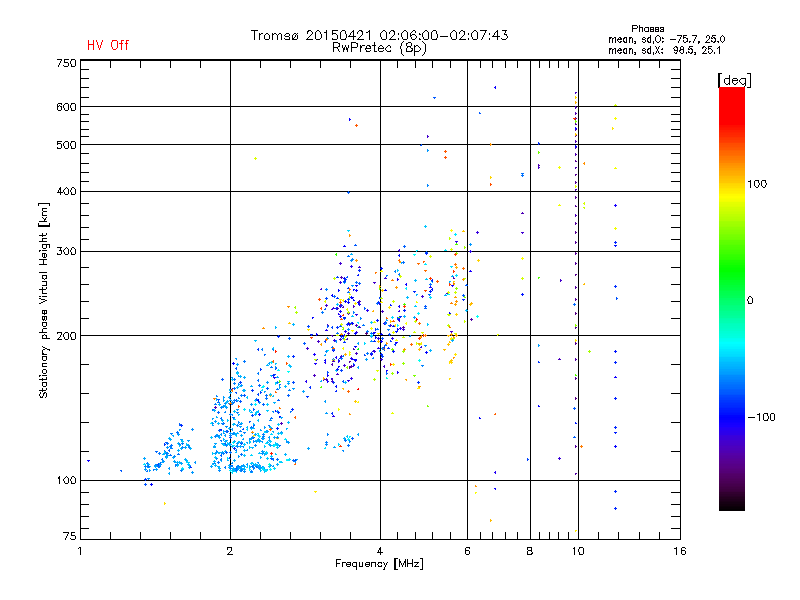Click the colorbar's positive "100" tick label

(x=757, y=184)
